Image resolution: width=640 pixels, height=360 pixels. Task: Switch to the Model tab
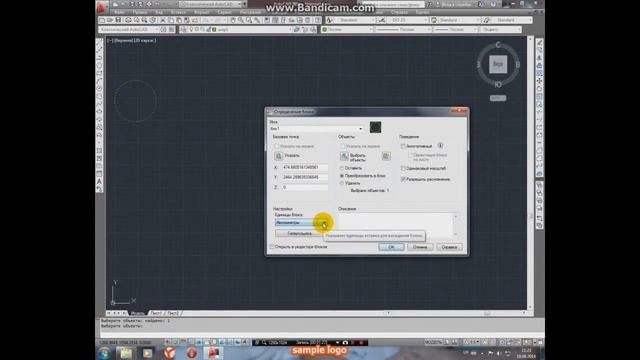[x=137, y=313]
